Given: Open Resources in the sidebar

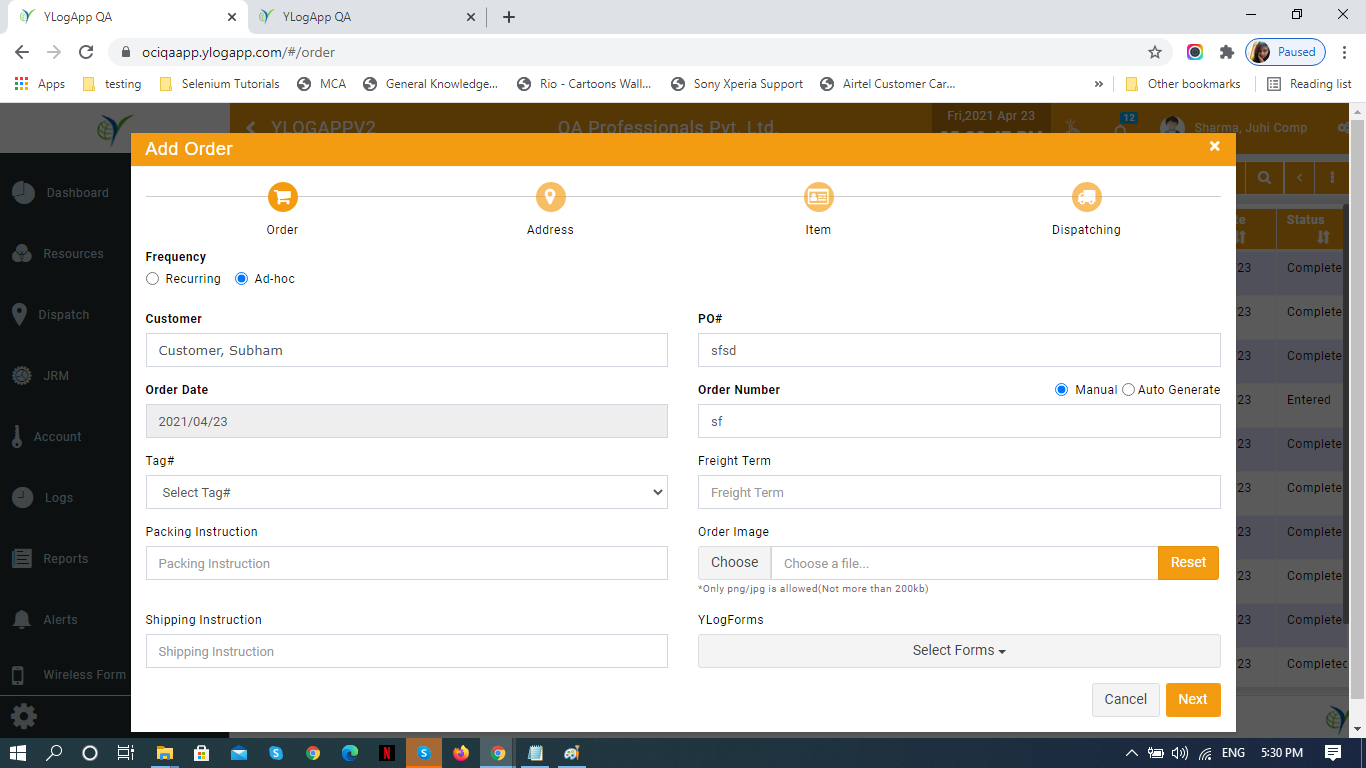Looking at the screenshot, I should (x=58, y=254).
